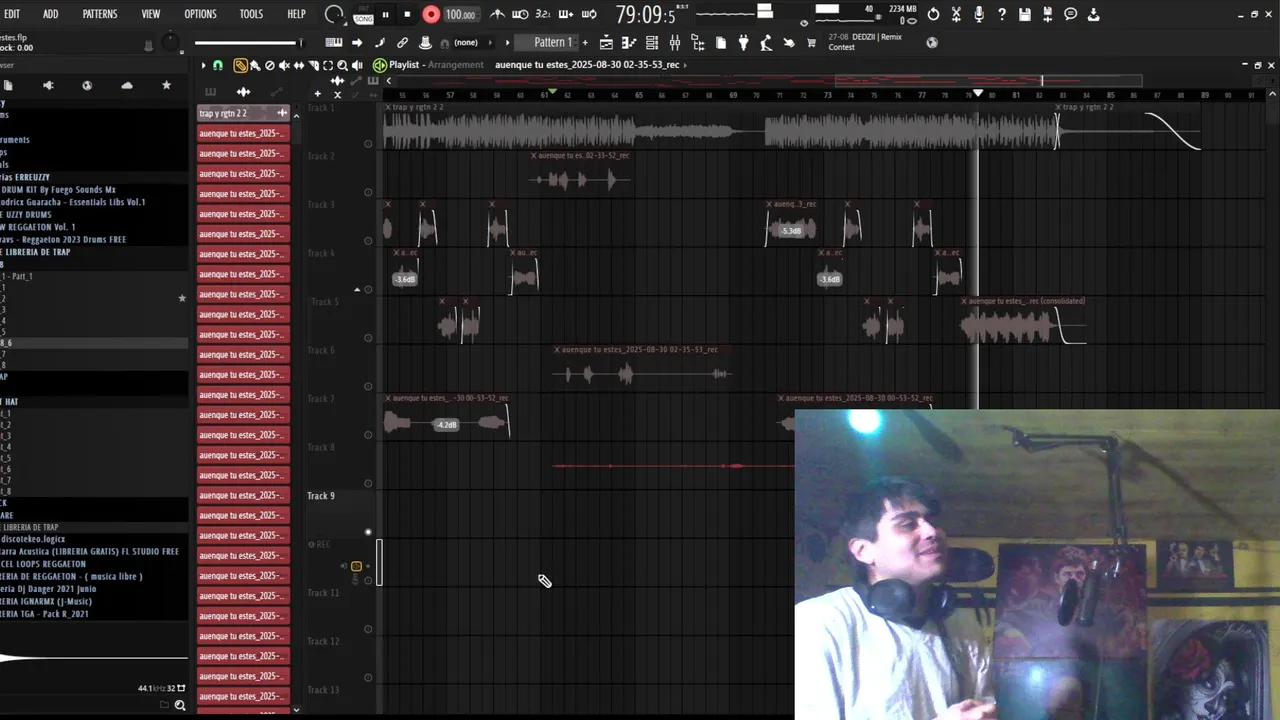This screenshot has height=720, width=1280.
Task: Click the playhead marker on timeline
Action: [978, 94]
